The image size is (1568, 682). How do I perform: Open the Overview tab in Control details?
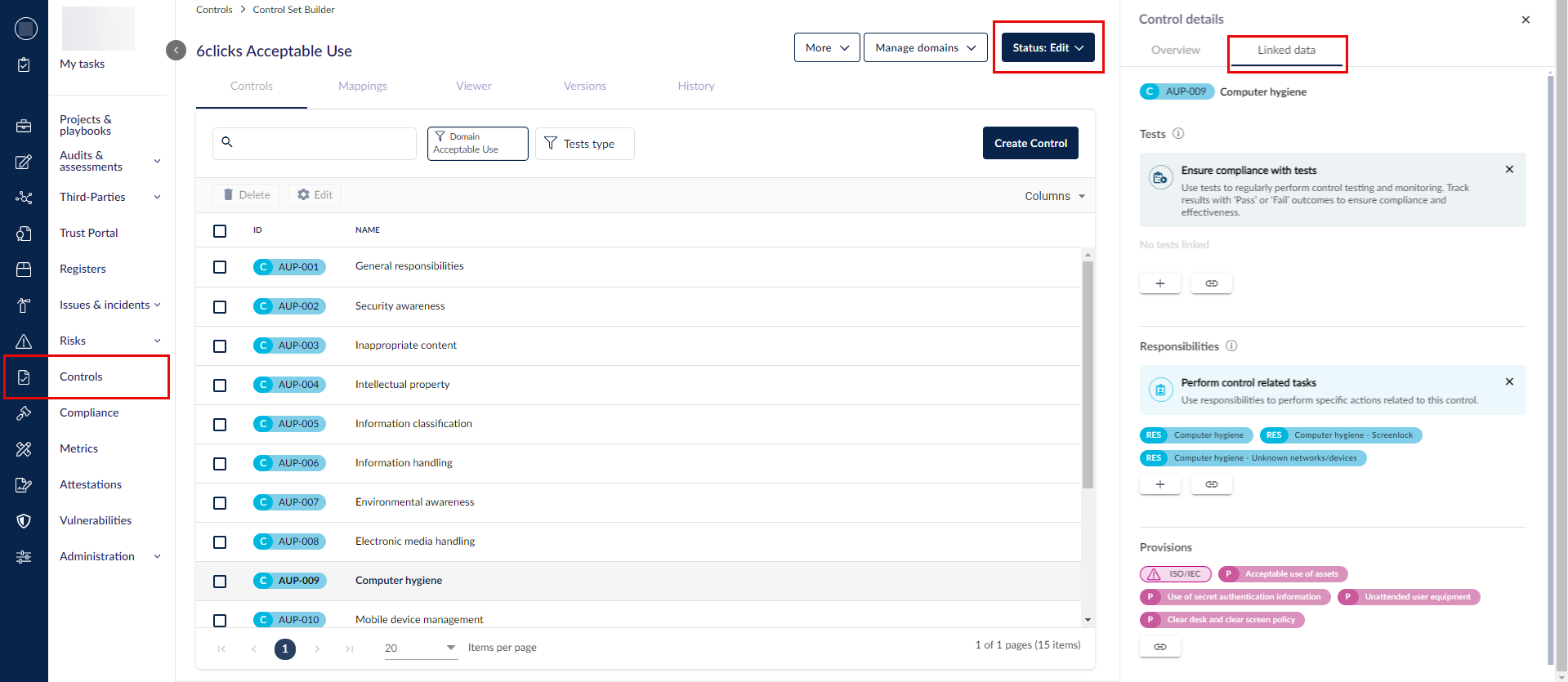[1175, 51]
